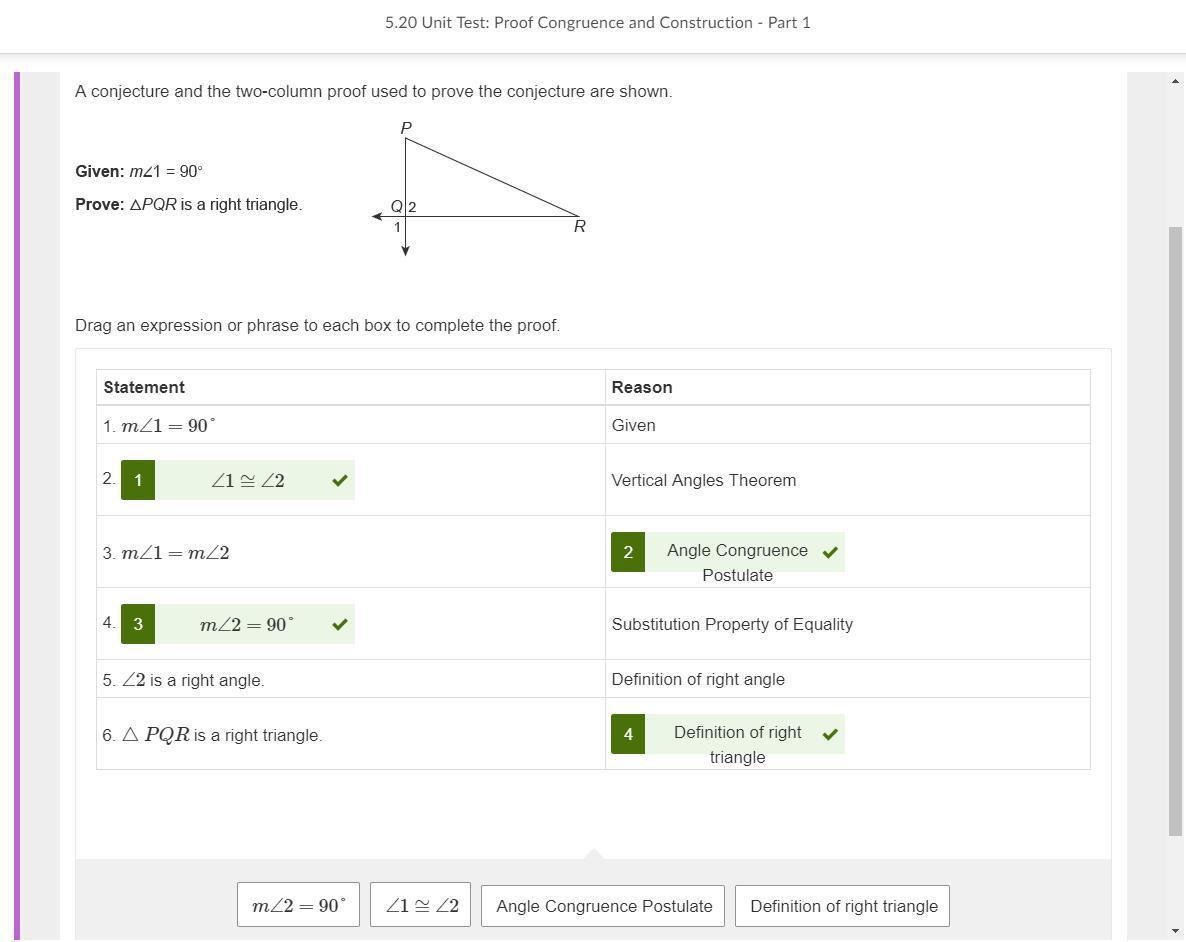Click the placed ∠1 ≅ ∠2 box in row 2

248,481
